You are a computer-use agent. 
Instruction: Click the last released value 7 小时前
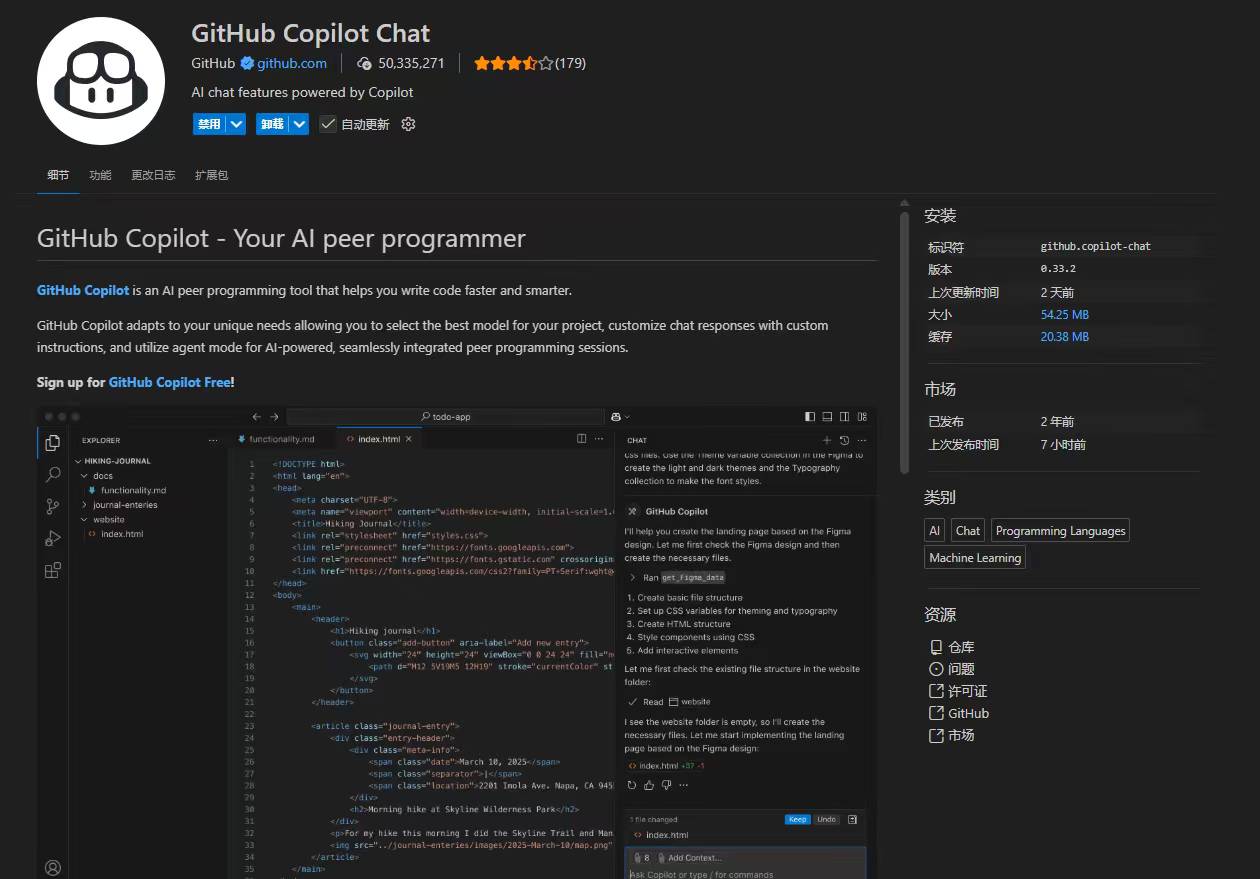[1063, 445]
